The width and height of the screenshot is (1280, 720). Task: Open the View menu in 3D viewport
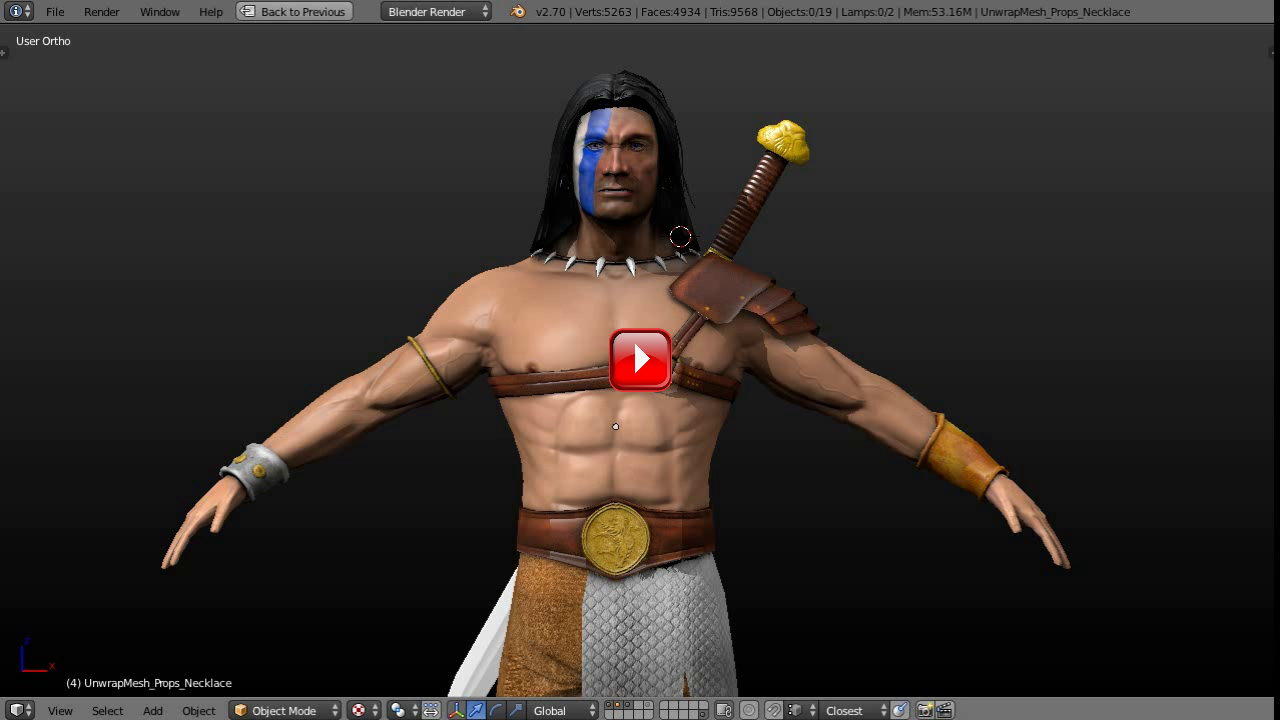pos(60,711)
